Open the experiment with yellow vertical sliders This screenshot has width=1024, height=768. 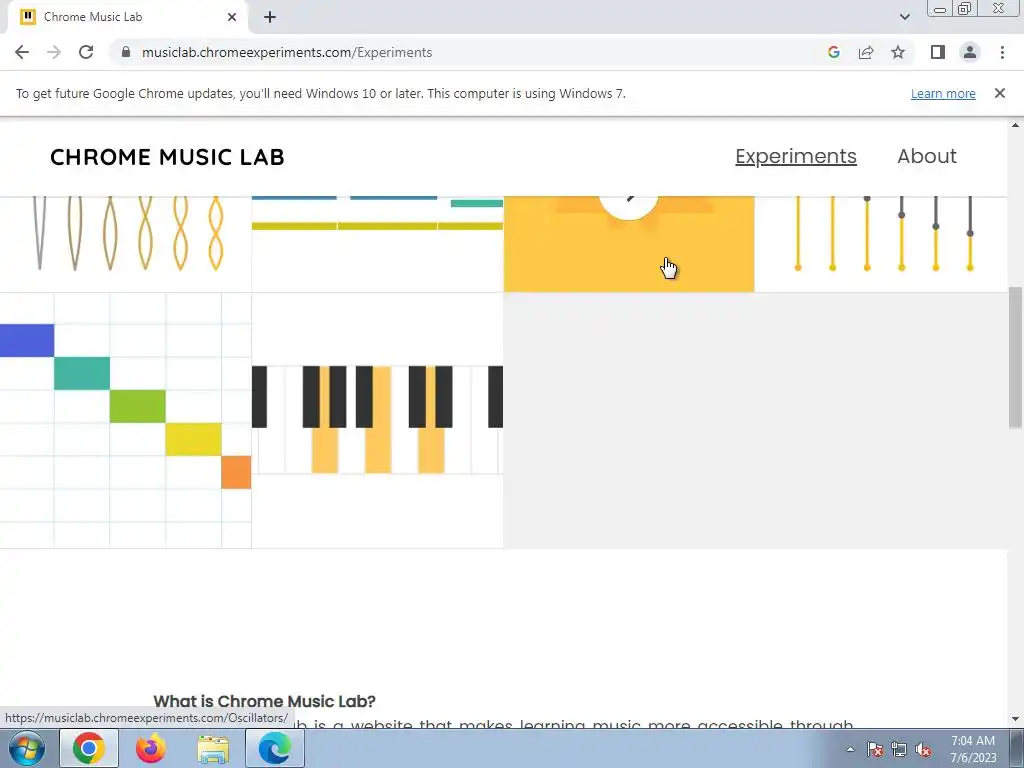(881, 244)
